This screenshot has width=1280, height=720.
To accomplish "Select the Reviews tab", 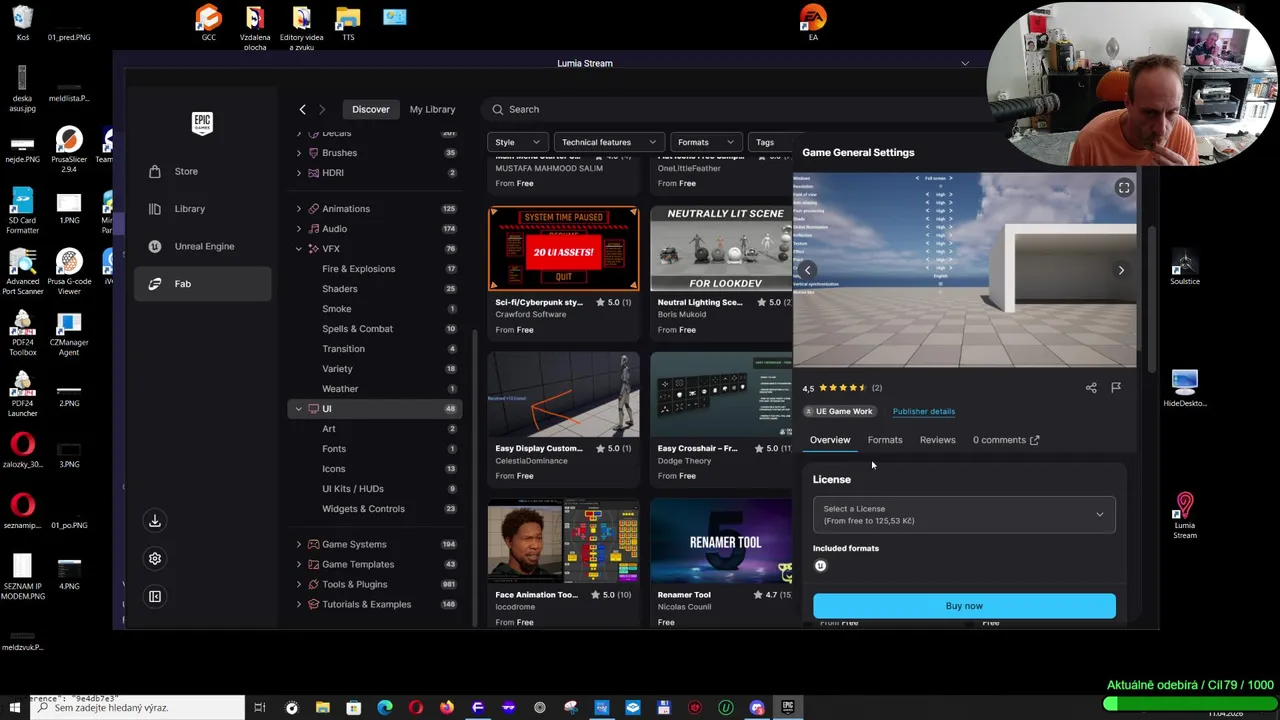I will [x=937, y=440].
